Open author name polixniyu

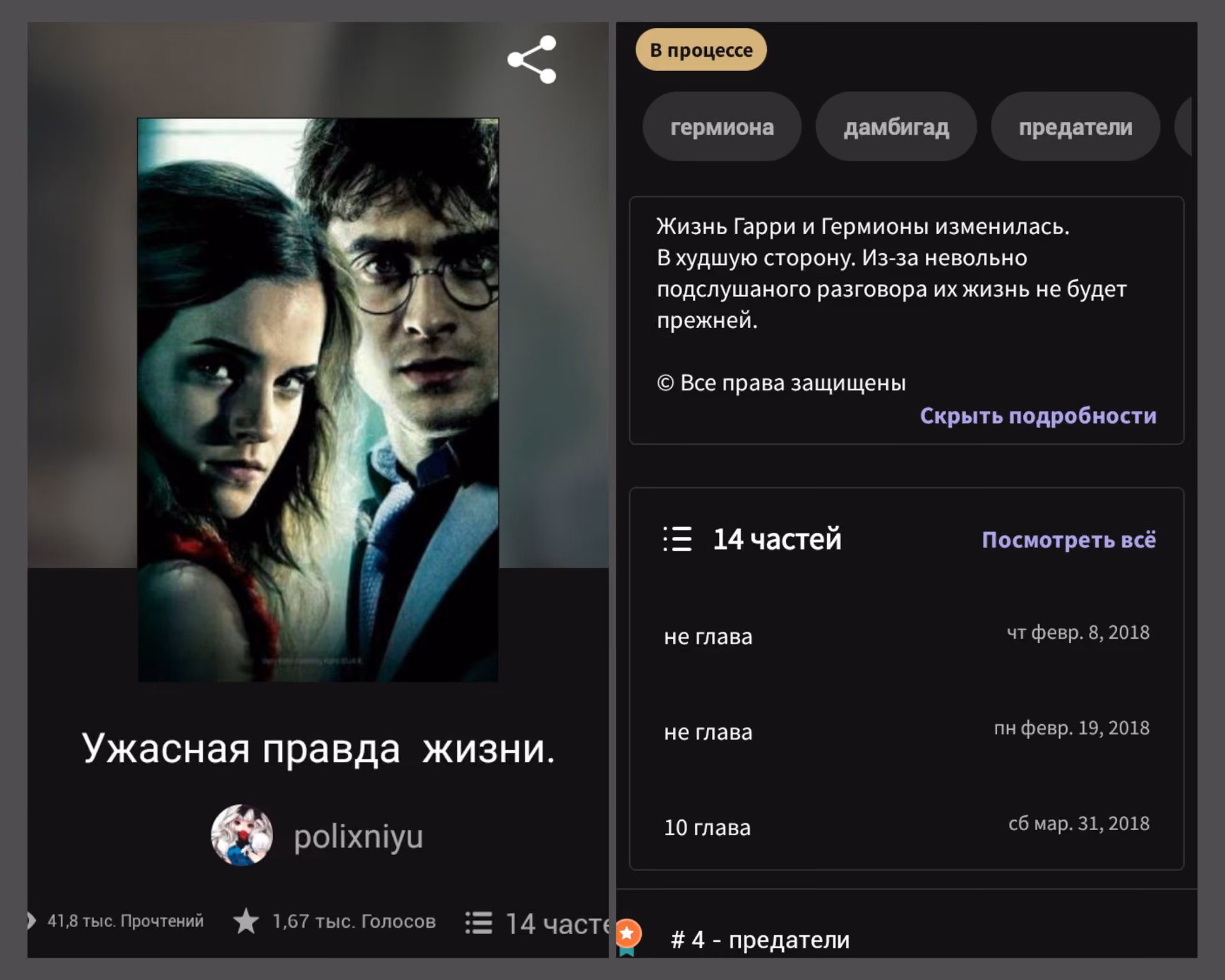click(x=359, y=836)
